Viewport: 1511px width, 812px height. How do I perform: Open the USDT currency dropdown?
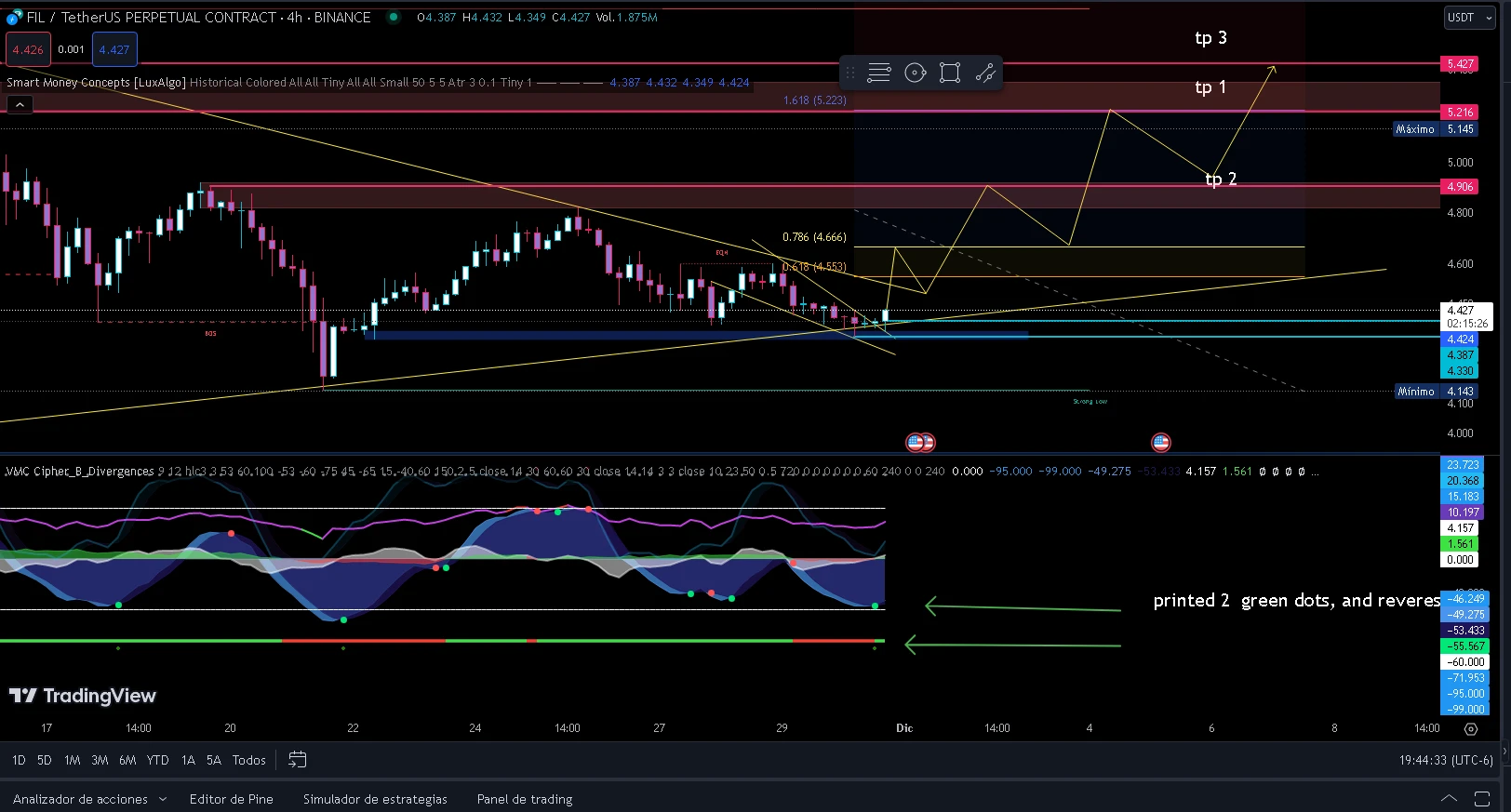[x=1469, y=18]
